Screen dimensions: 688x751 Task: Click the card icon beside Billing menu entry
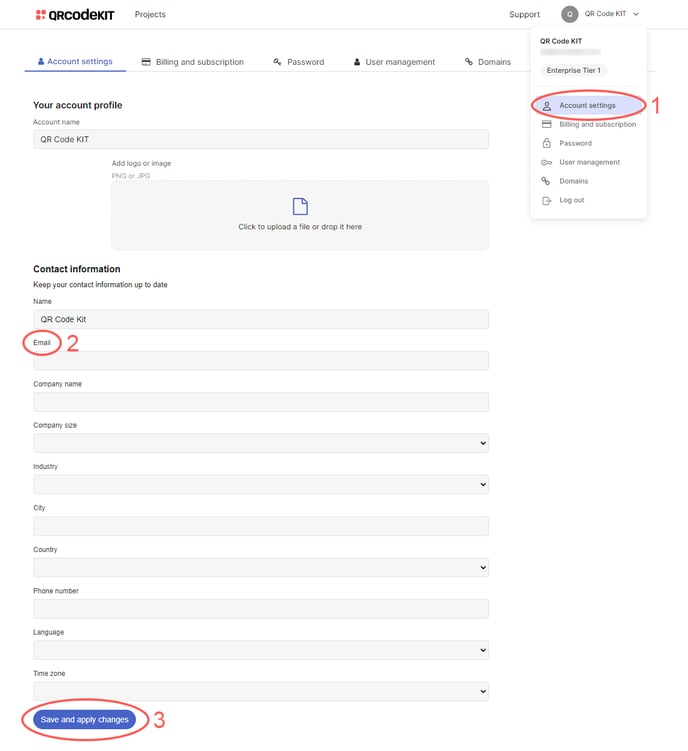(546, 125)
